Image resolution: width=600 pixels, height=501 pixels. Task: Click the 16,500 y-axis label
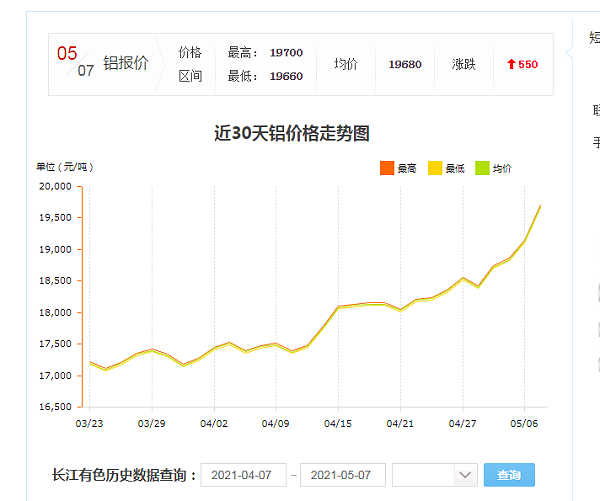55,407
